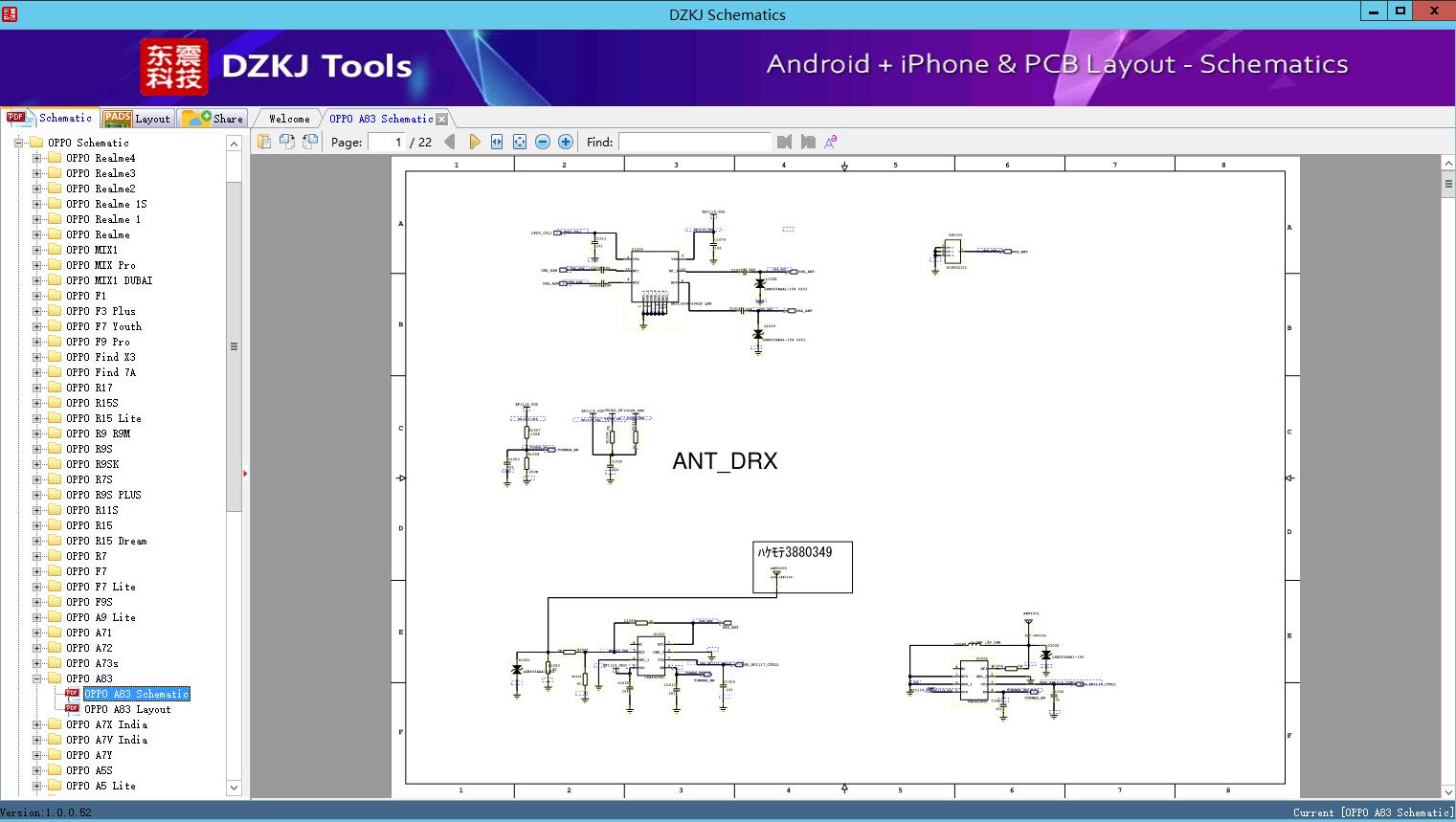Fit the whole page in view
The width and height of the screenshot is (1456, 822).
click(520, 142)
